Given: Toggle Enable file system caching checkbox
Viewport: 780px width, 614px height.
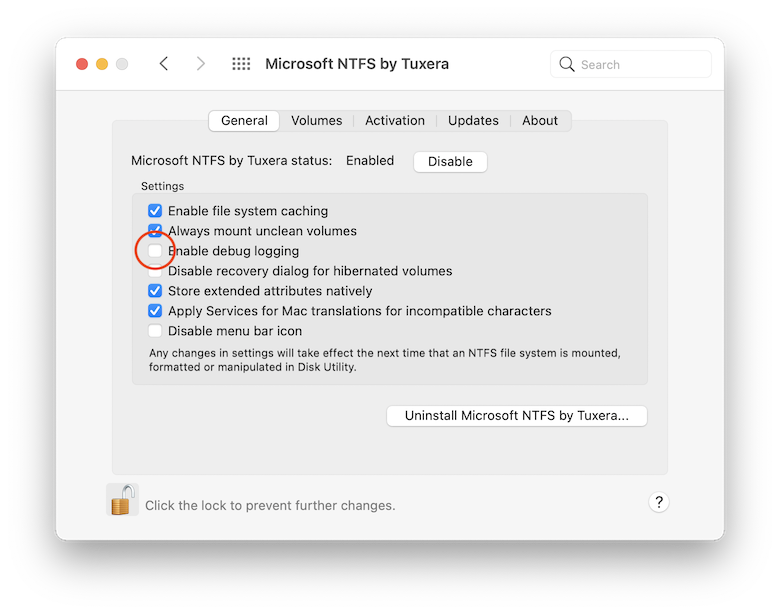Looking at the screenshot, I should (x=155, y=210).
